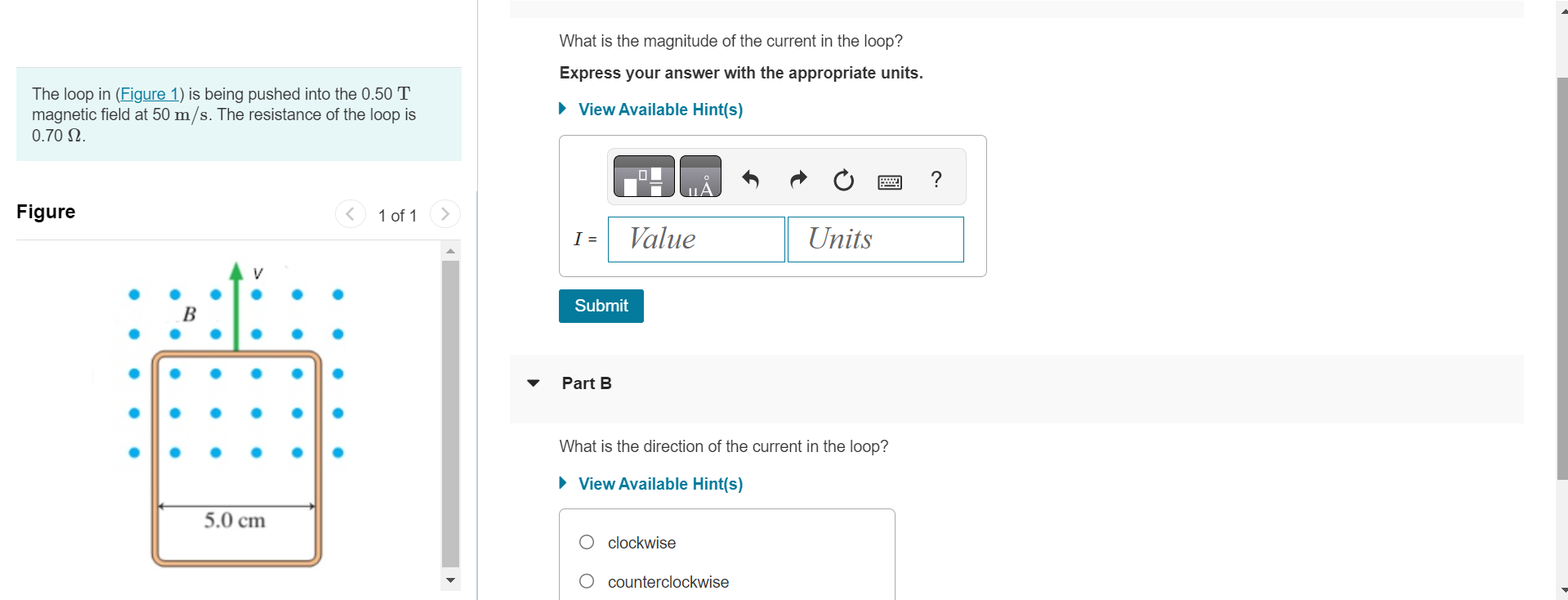The width and height of the screenshot is (1568, 600).
Task: Open equation editor help with the question mark
Action: point(936,180)
